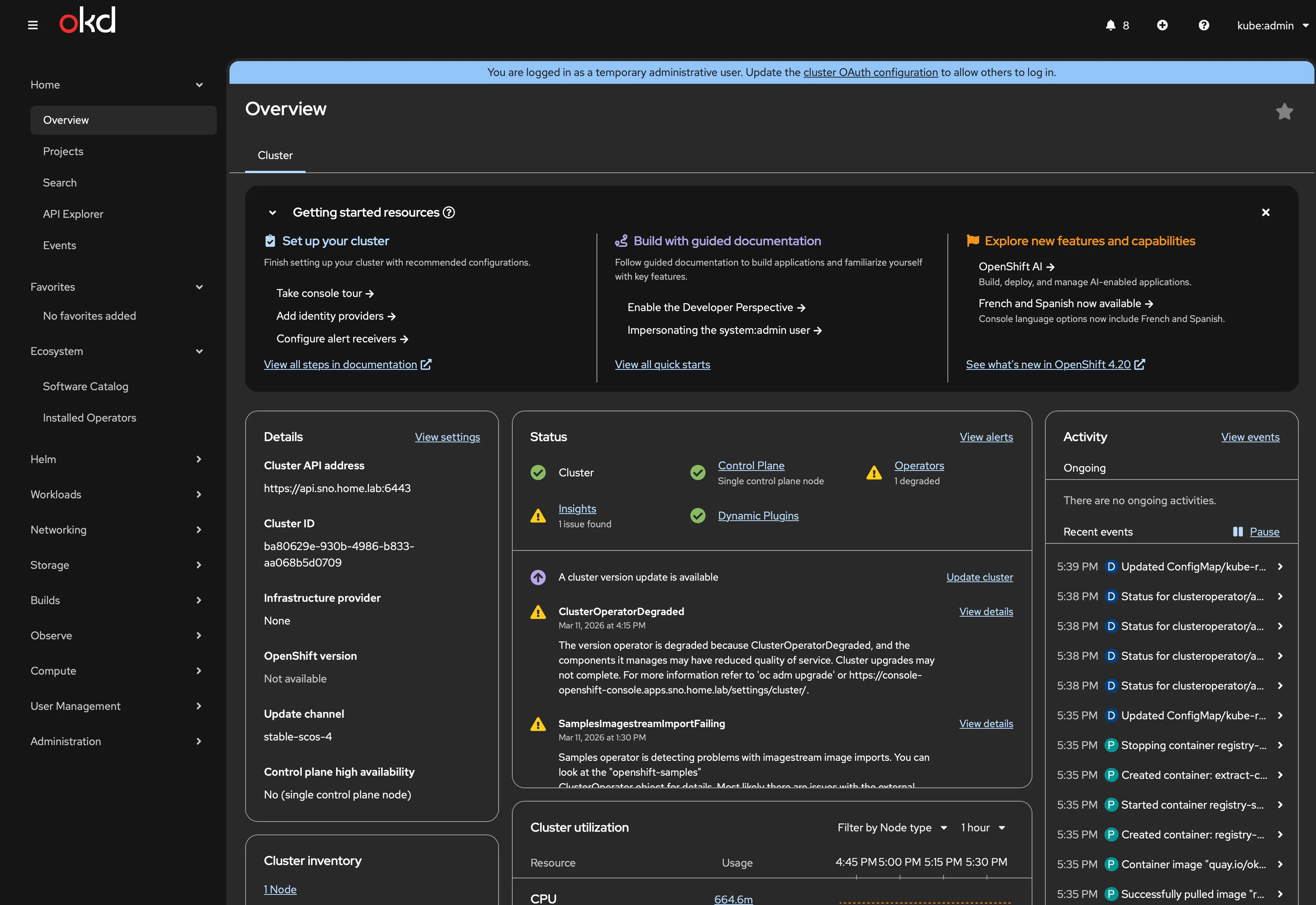Click the OKD logo
Screen dimensions: 1316x905
[87, 20]
